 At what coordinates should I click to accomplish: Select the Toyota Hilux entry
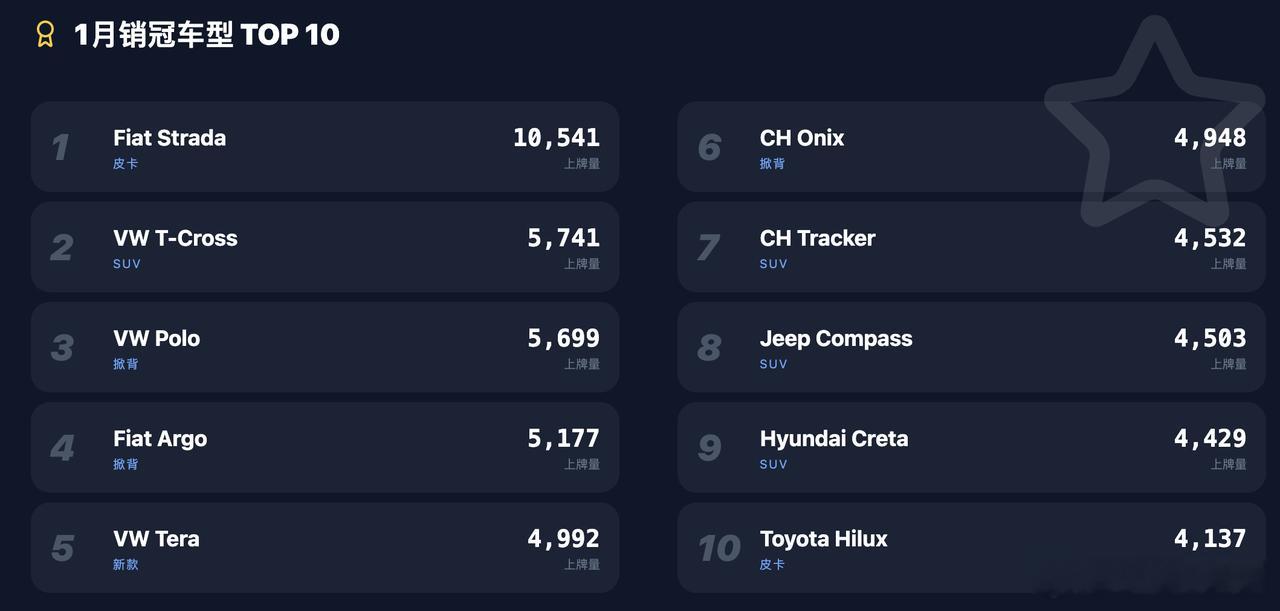pyautogui.click(x=971, y=547)
